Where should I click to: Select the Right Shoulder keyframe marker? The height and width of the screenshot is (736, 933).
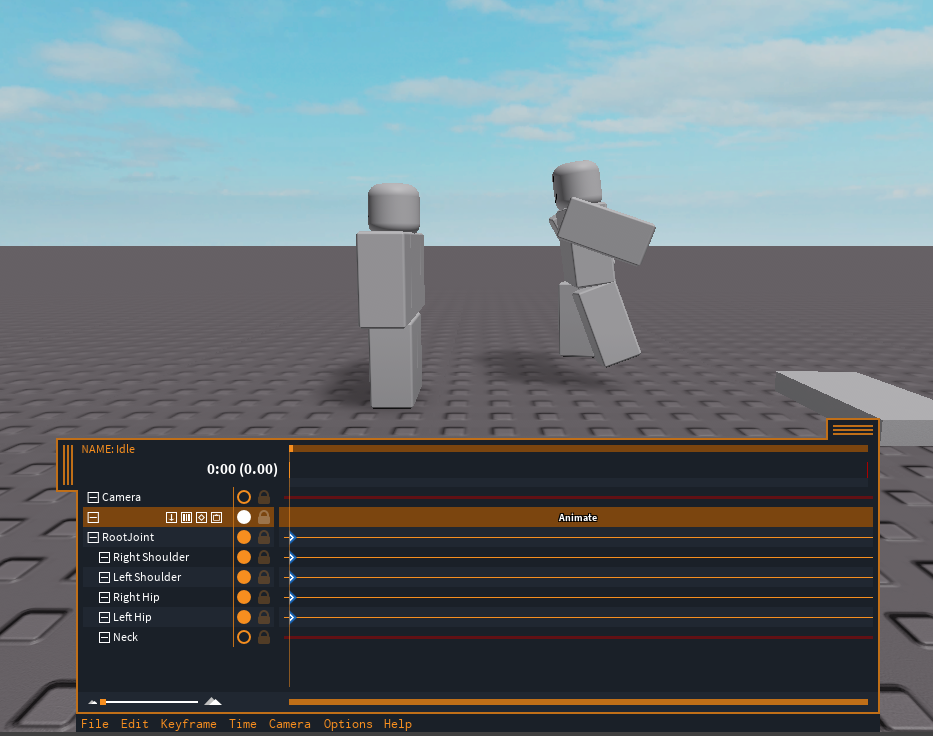click(291, 558)
